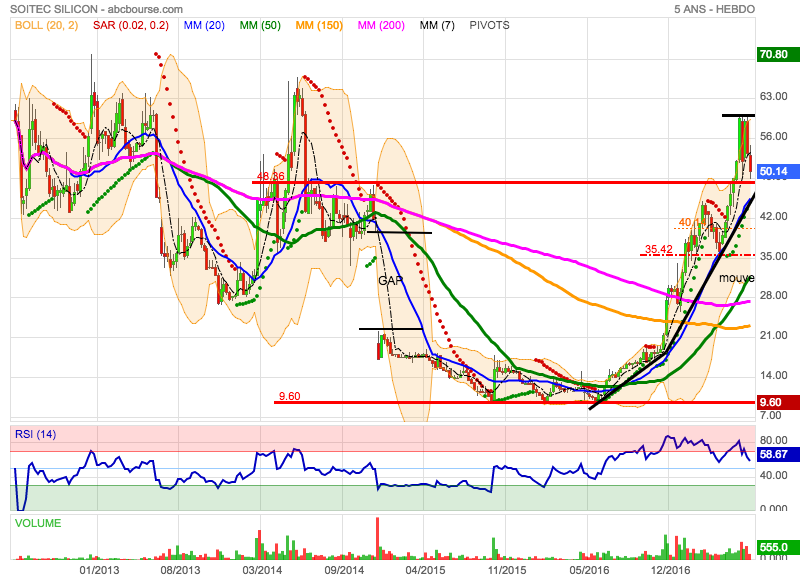
Task: Click the red 50.14 current price tag
Action: click(775, 171)
